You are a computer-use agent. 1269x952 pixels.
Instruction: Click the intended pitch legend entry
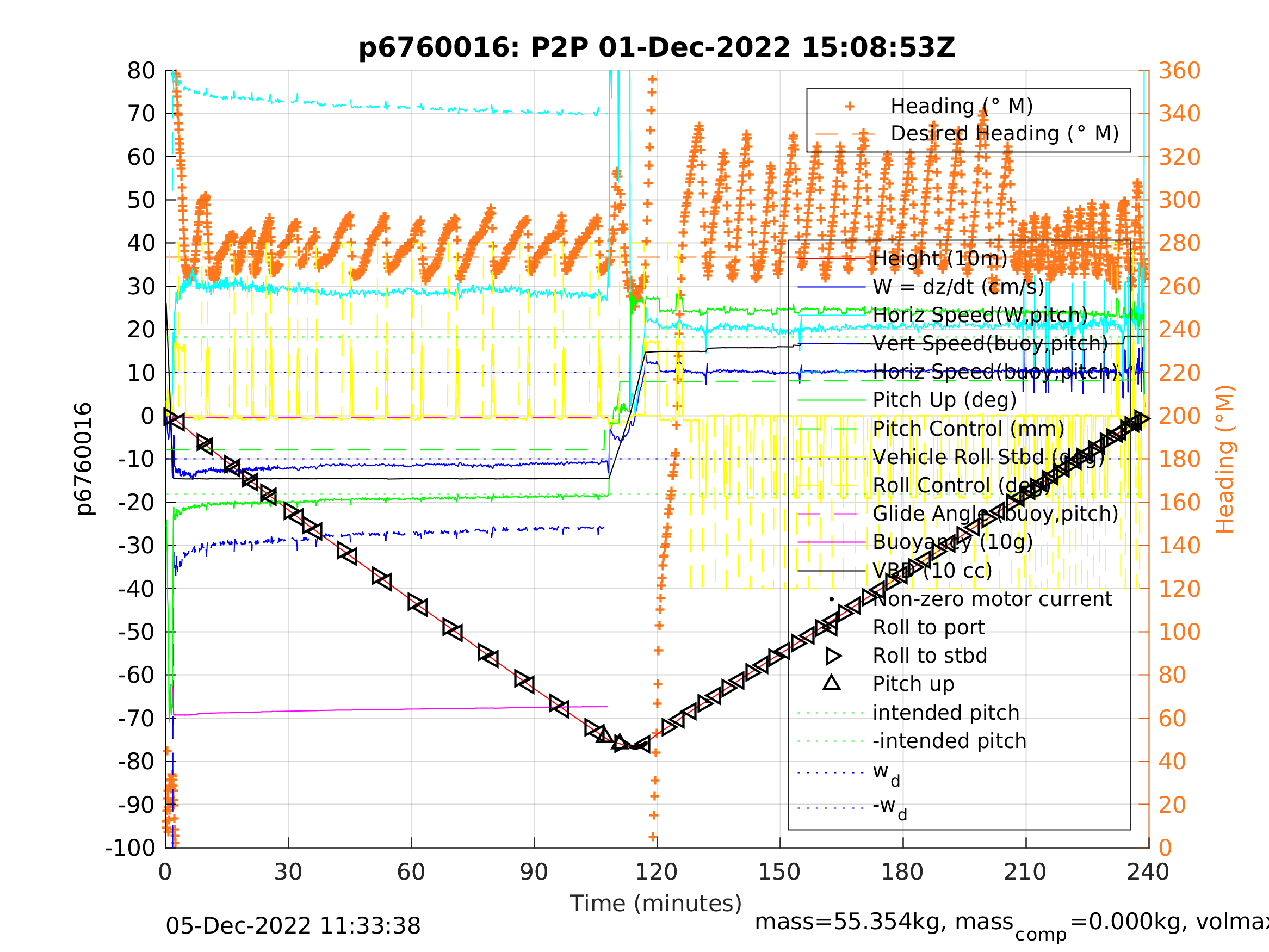946,713
